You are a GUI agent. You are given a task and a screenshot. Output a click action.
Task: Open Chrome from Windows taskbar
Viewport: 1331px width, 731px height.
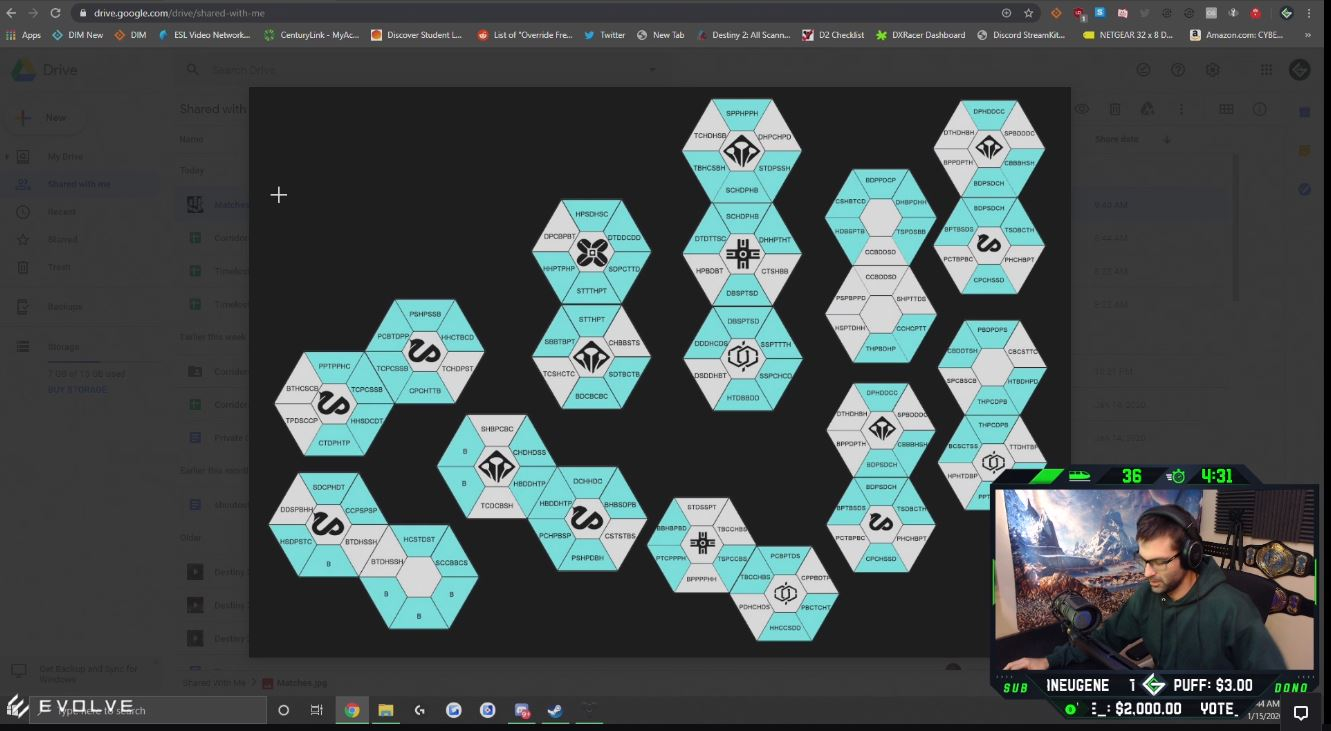[352, 710]
